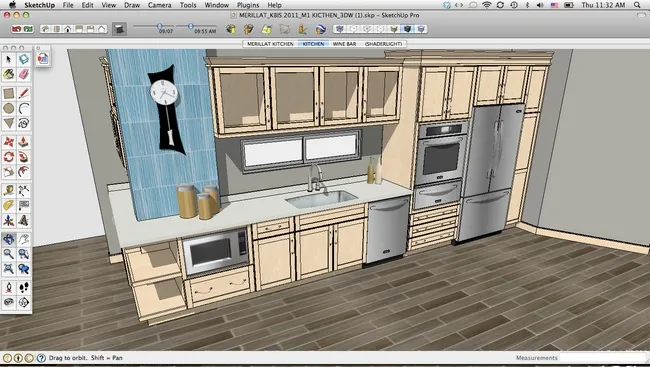Select the Pan hand tool
The width and height of the screenshot is (650, 367).
(24, 239)
